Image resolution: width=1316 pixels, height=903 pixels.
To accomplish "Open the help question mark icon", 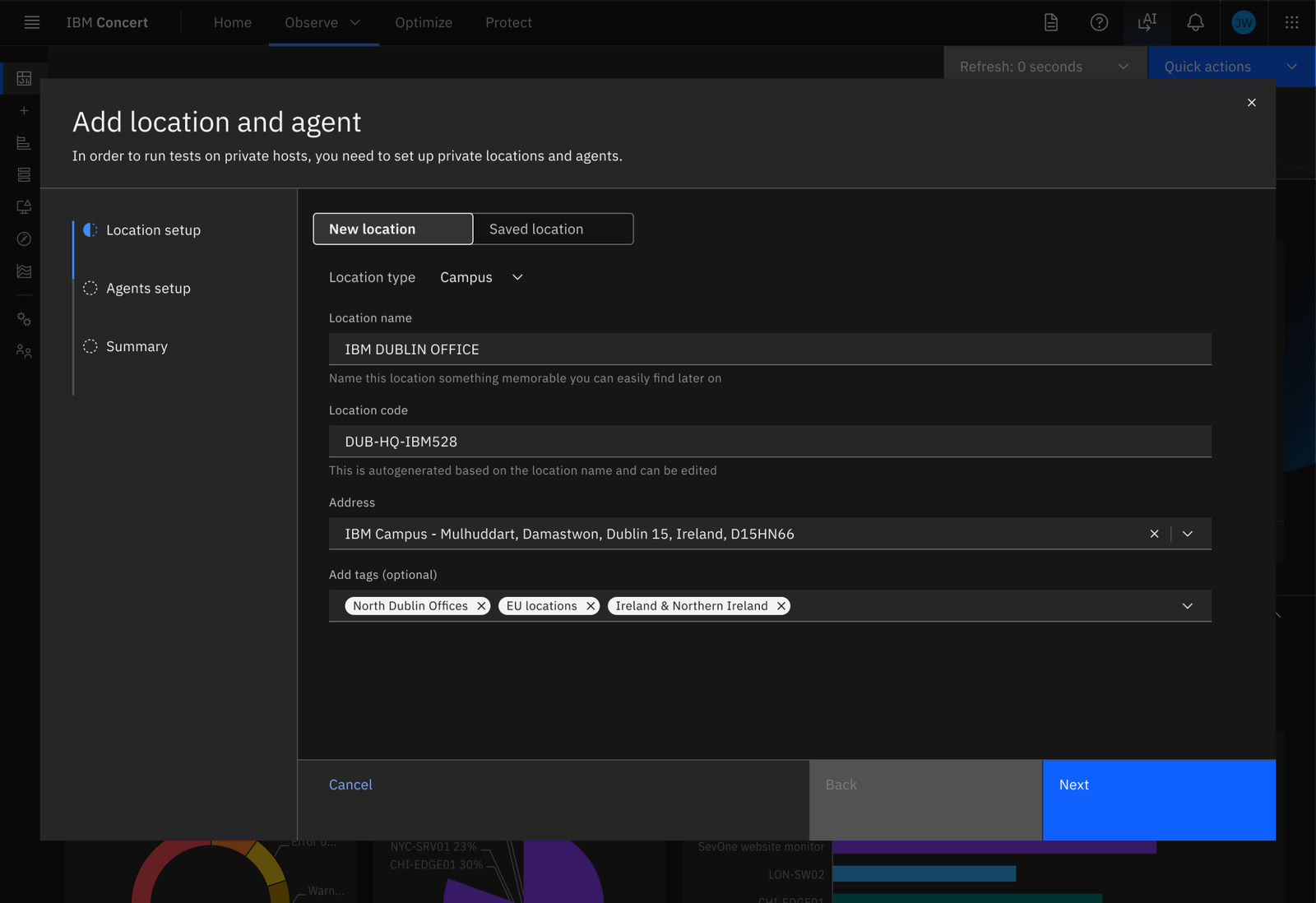I will (x=1099, y=22).
